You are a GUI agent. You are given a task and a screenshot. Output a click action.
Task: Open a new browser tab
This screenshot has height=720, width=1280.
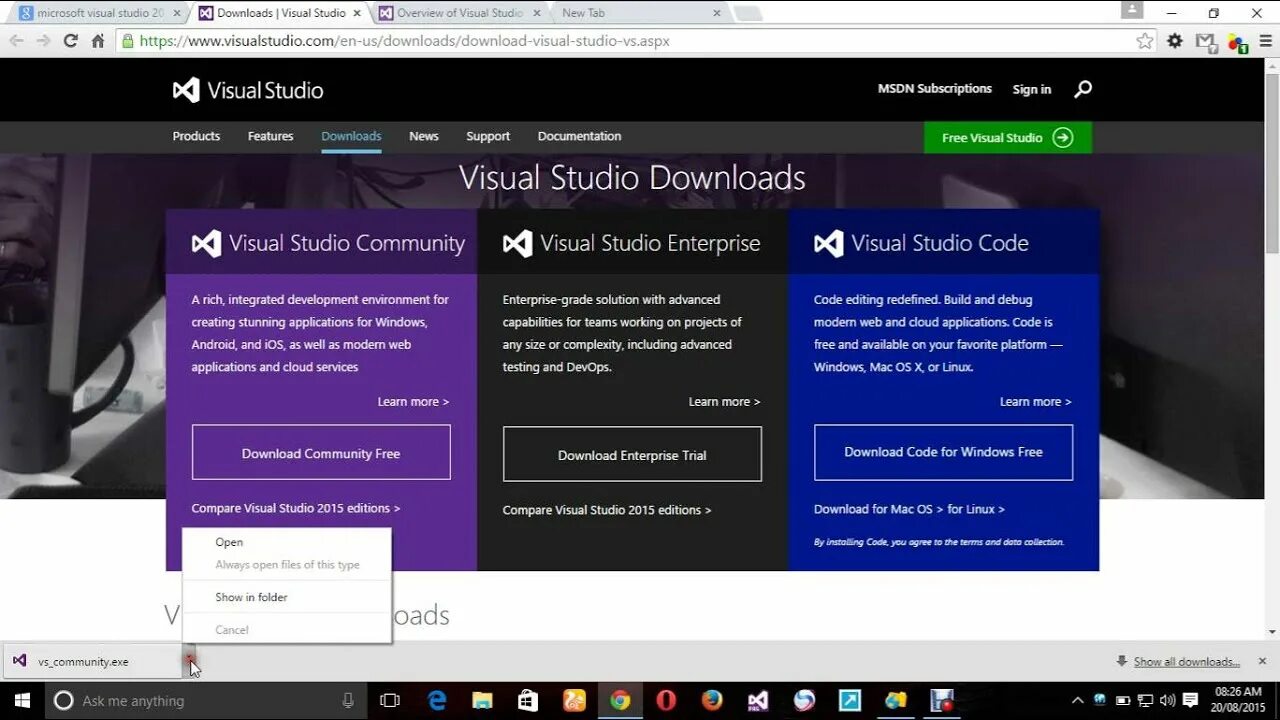[747, 13]
